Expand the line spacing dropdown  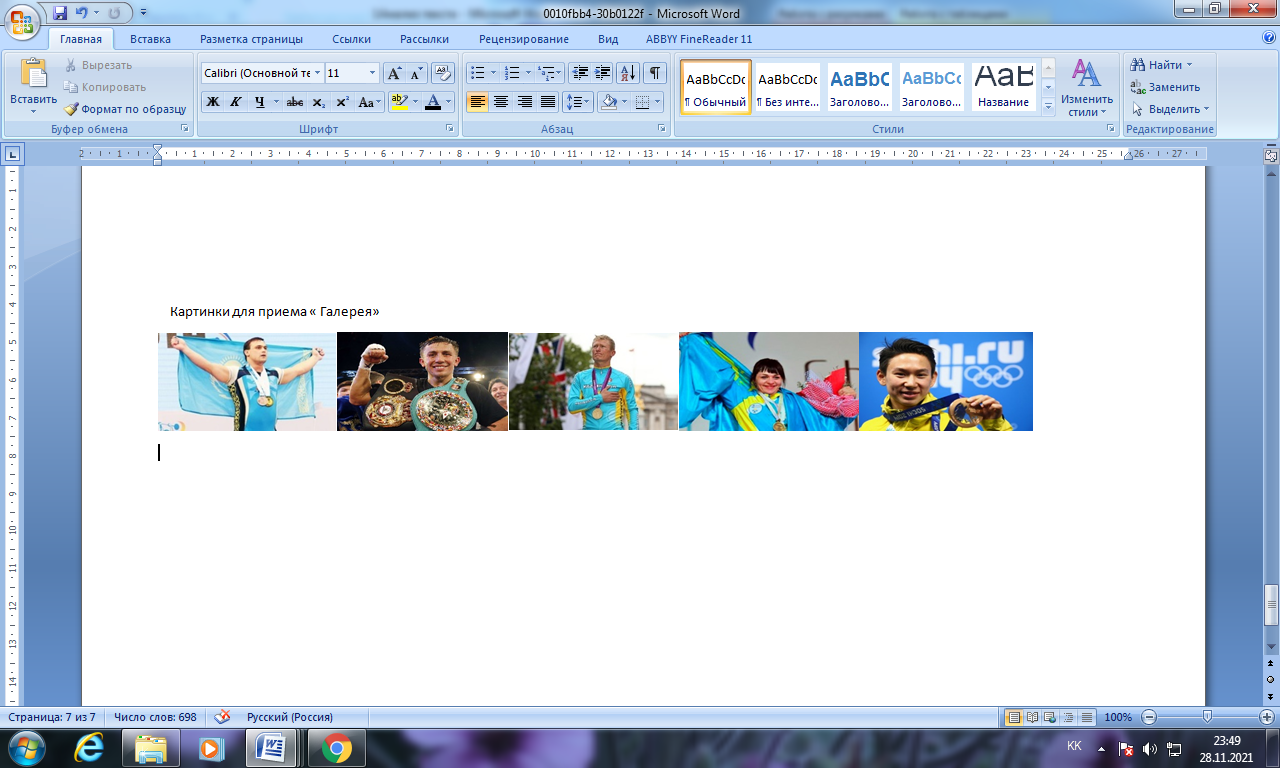(x=587, y=102)
